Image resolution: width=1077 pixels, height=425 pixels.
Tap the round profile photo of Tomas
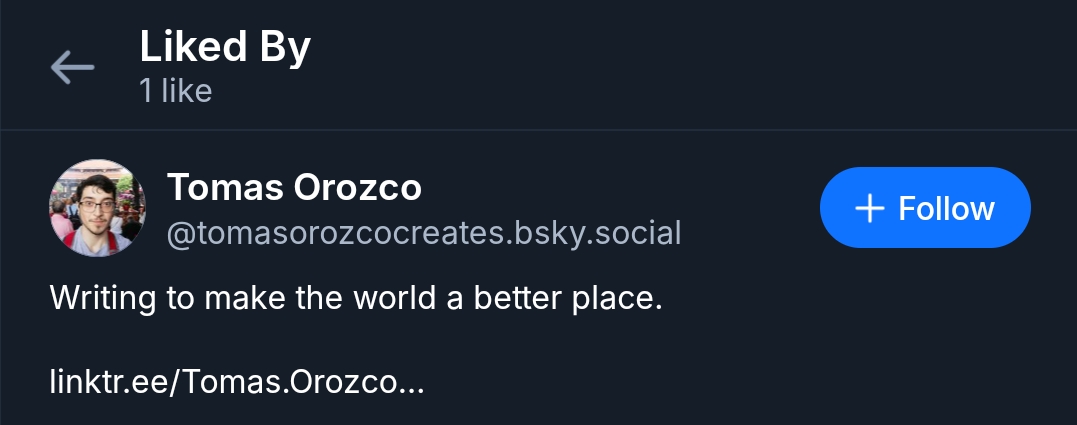point(97,208)
